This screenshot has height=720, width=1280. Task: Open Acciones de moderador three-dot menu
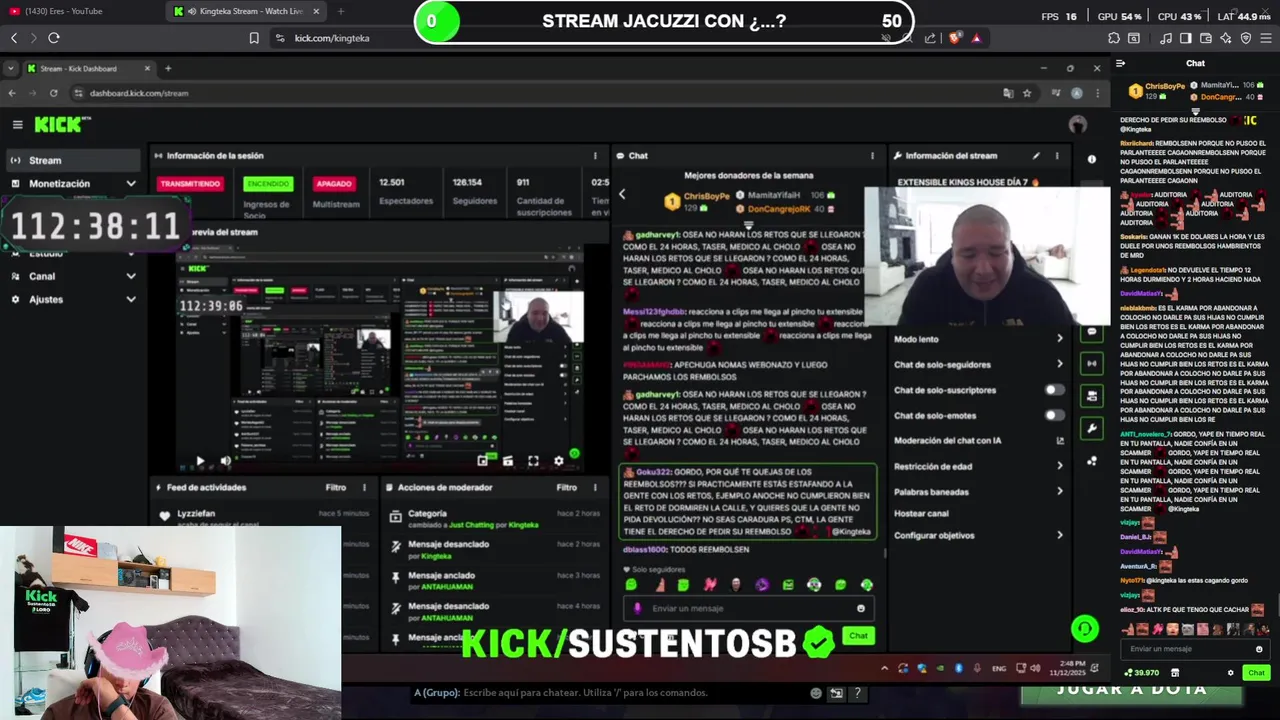pyautogui.click(x=595, y=487)
